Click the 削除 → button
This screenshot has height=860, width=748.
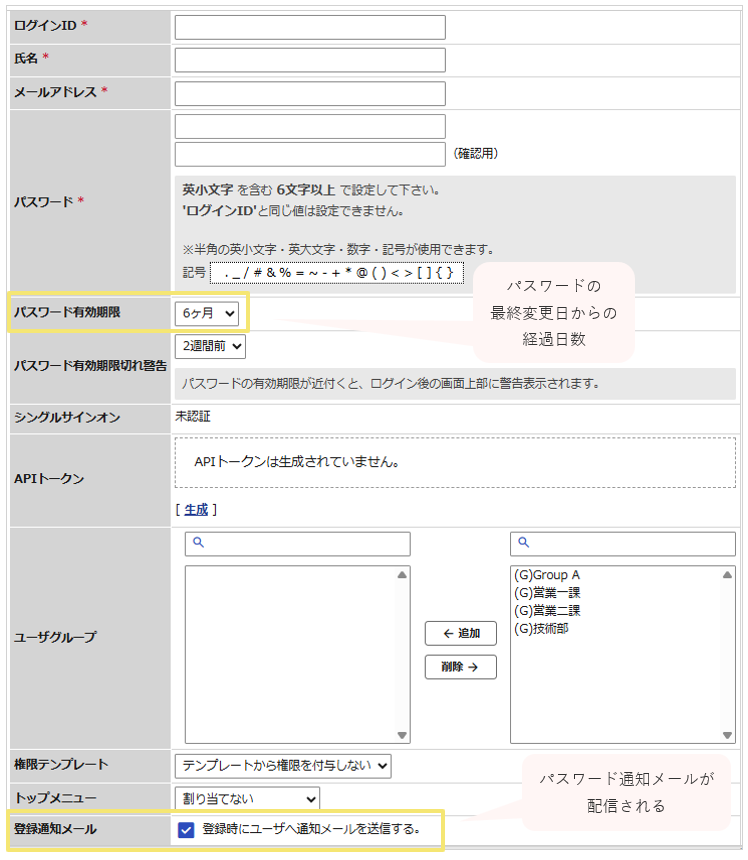[x=461, y=667]
